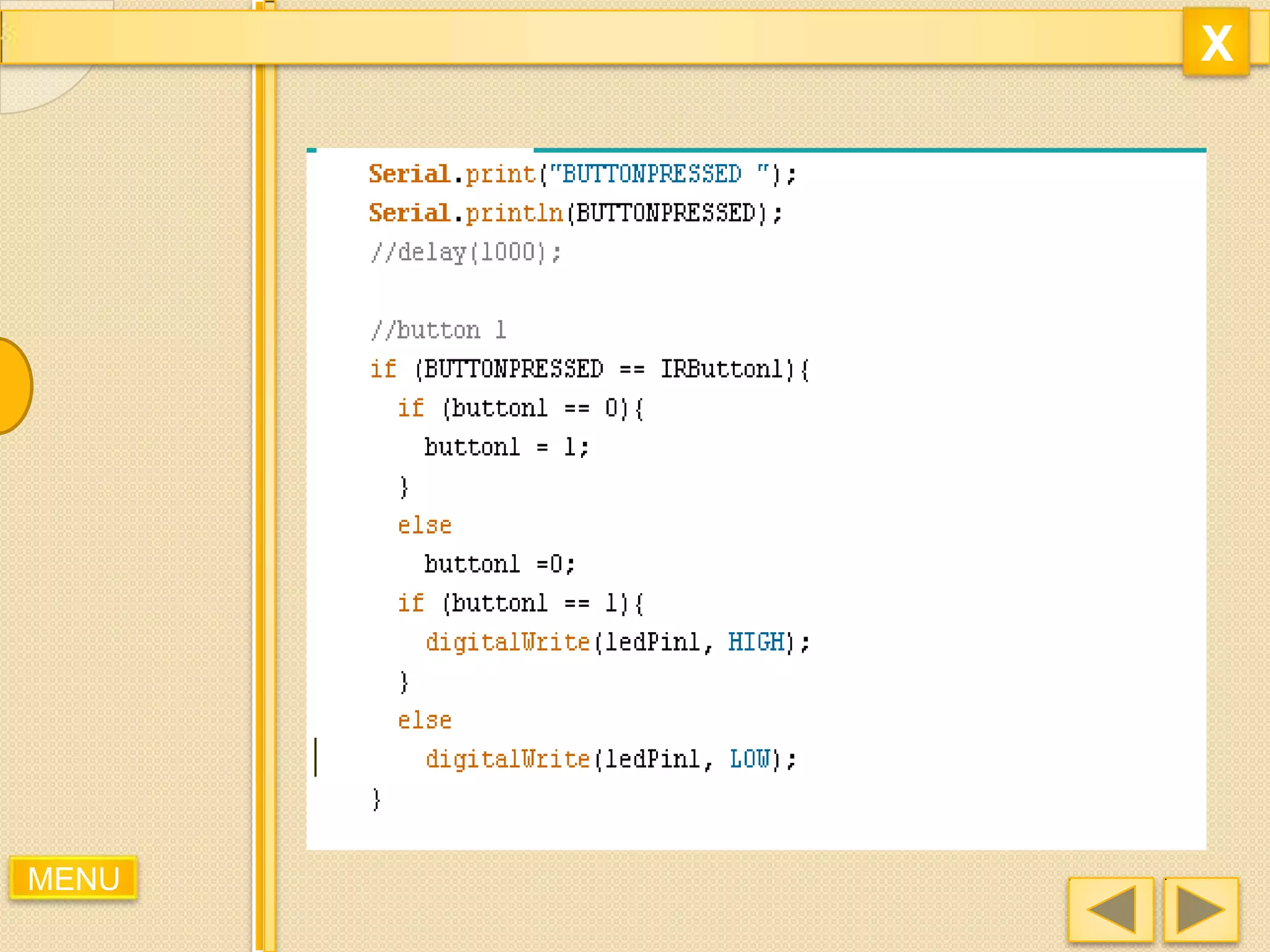Open the MENU button

point(73,878)
